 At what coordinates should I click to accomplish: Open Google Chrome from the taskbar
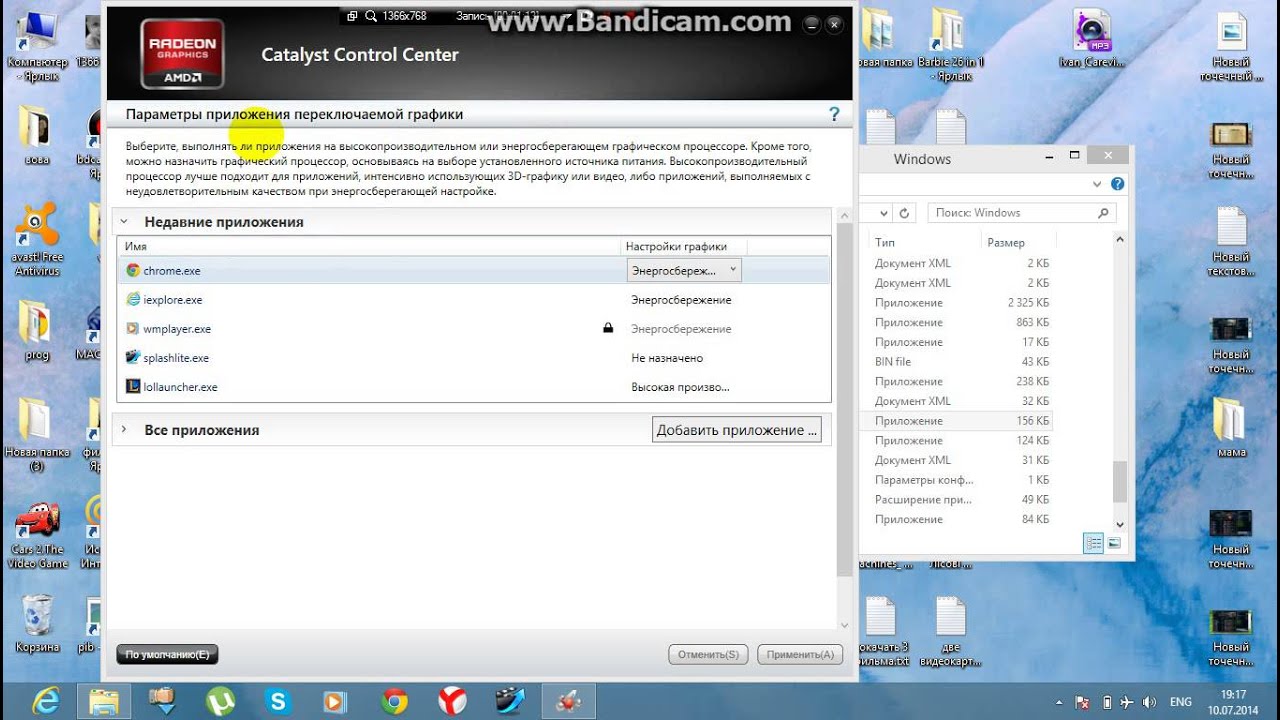[394, 701]
